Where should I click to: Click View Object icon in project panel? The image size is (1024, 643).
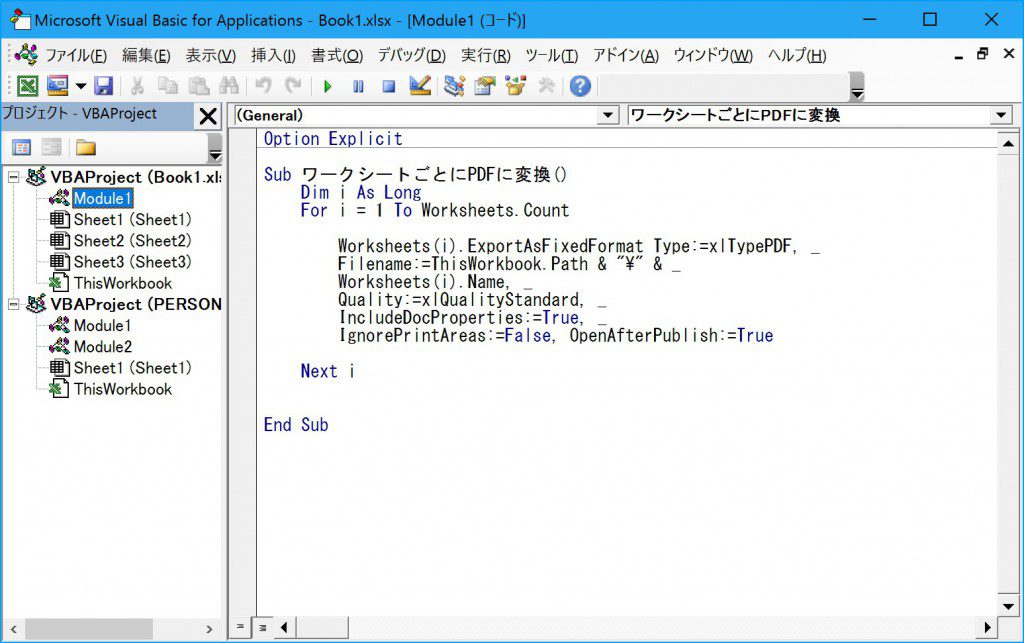(x=52, y=148)
